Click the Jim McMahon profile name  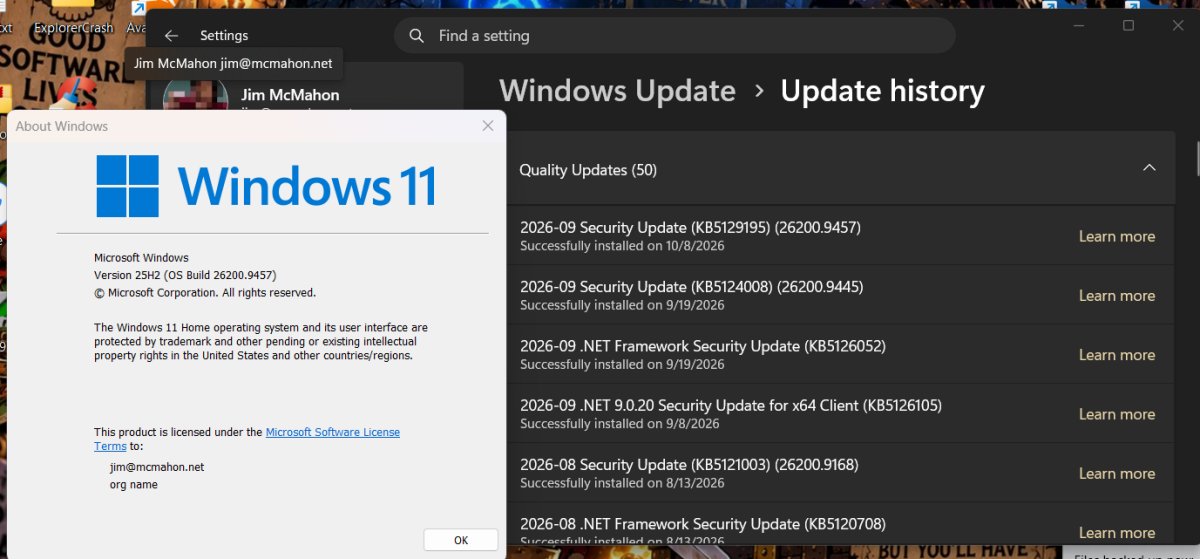click(290, 95)
